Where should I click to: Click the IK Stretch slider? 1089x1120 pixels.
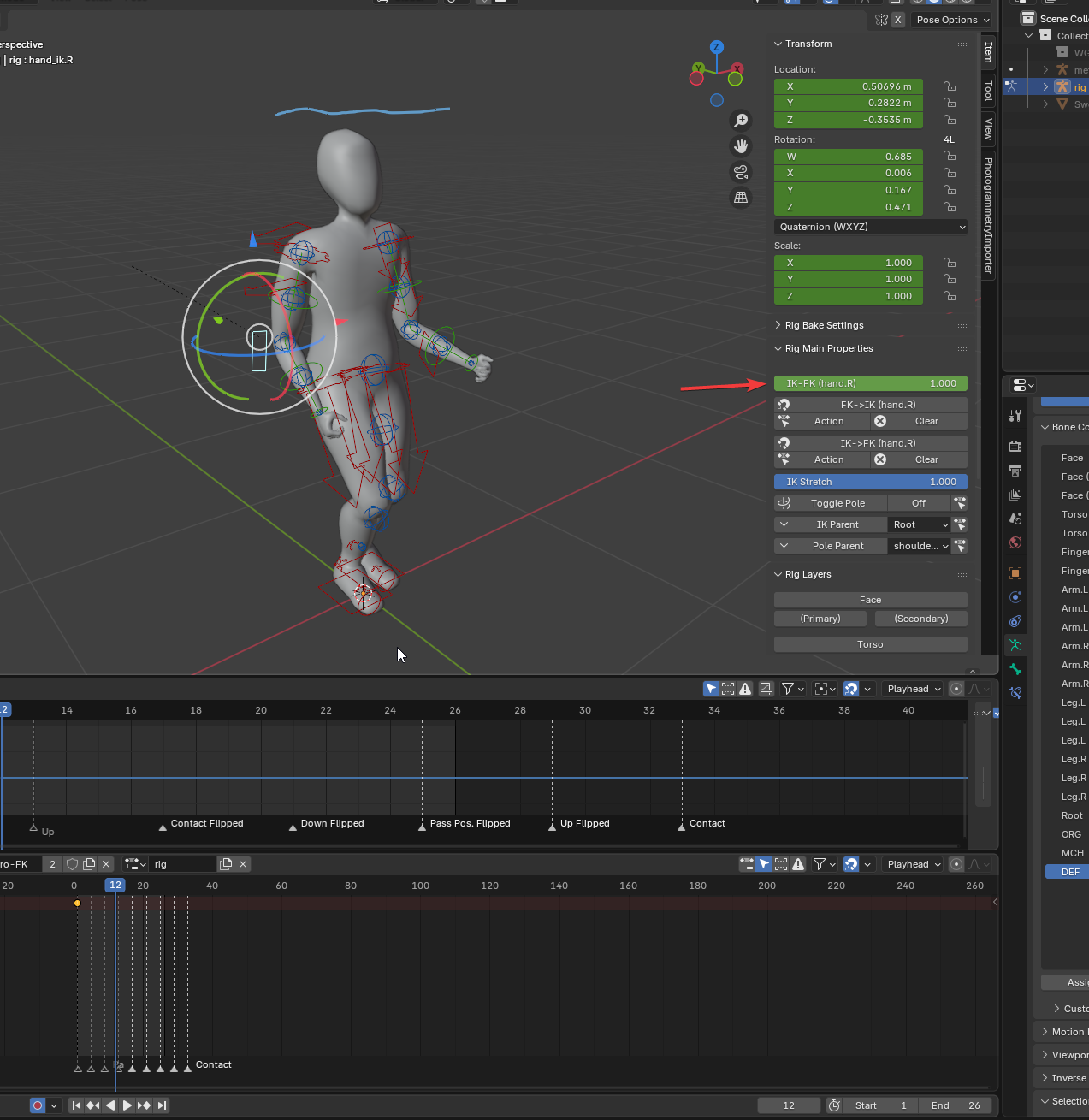click(870, 482)
